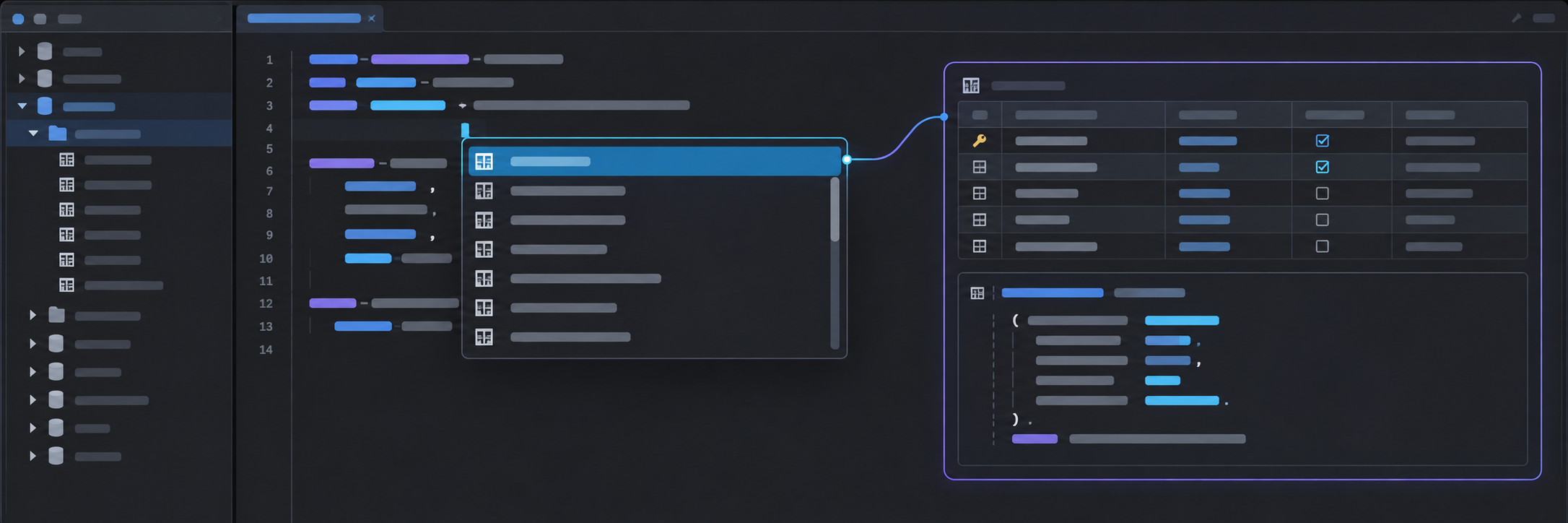The height and width of the screenshot is (523, 1568).
Task: Click the table icon of the highlighted suggestion
Action: coord(484,161)
